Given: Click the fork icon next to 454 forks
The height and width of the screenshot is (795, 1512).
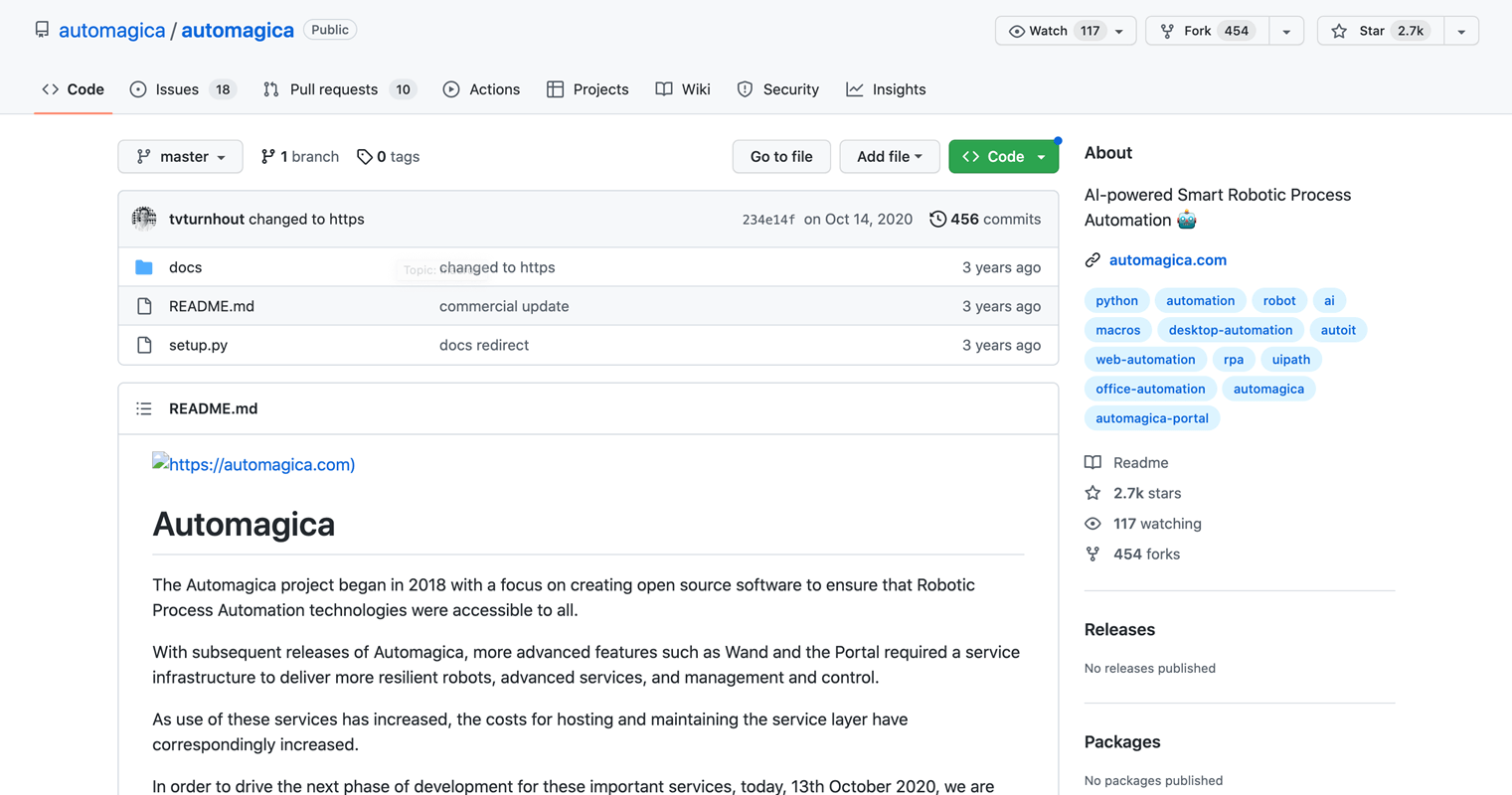Looking at the screenshot, I should coord(1092,555).
